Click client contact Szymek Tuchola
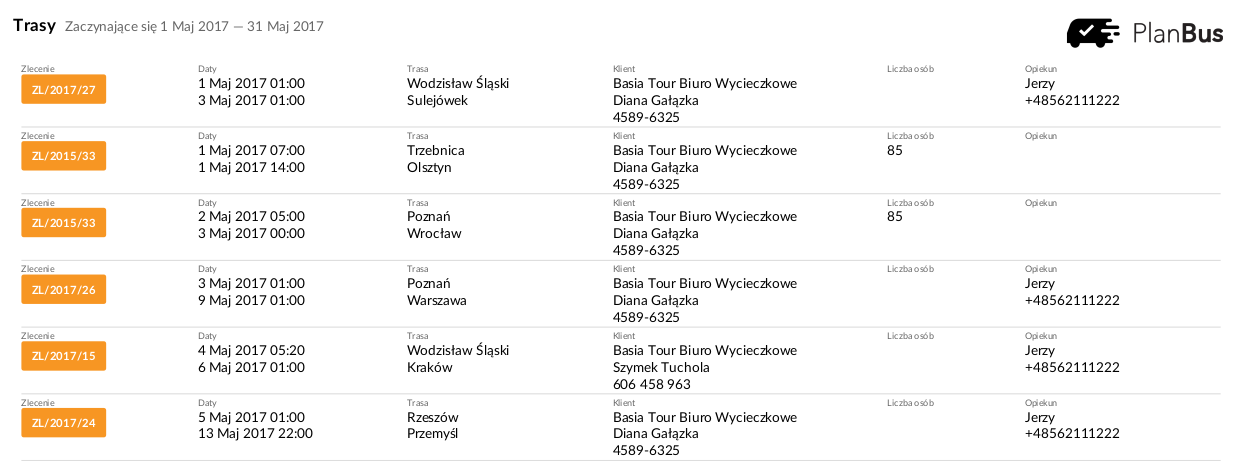Screen dimensions: 1237x461 (x=661, y=367)
